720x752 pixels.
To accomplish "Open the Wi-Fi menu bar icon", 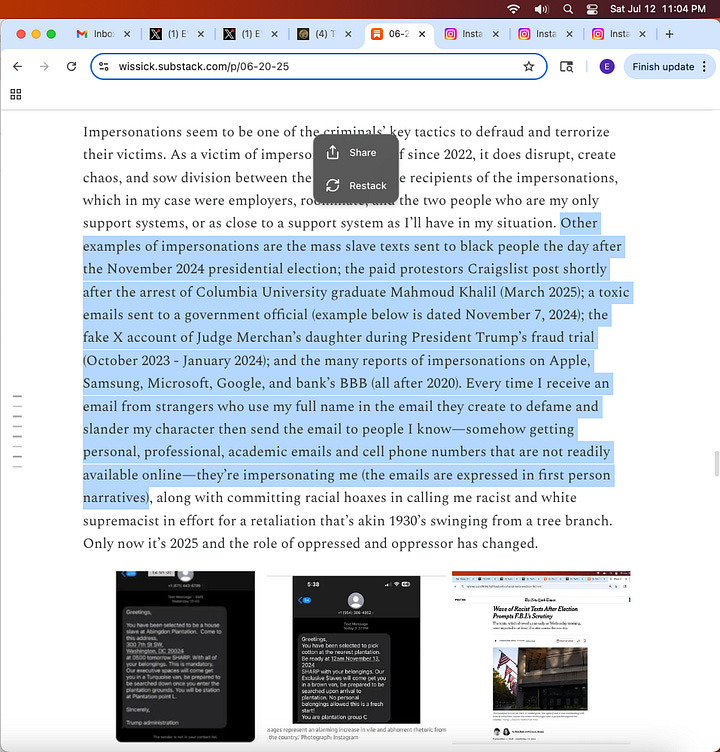I will point(514,9).
